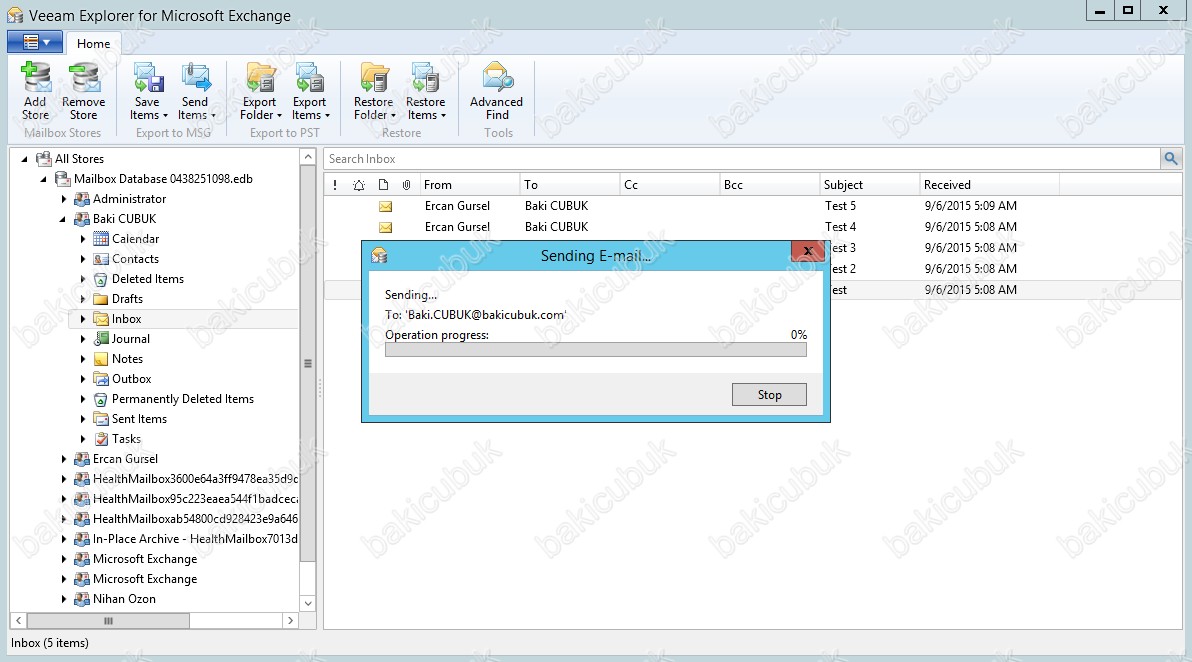Select the Calendar folder icon
The width and height of the screenshot is (1192, 662).
100,239
